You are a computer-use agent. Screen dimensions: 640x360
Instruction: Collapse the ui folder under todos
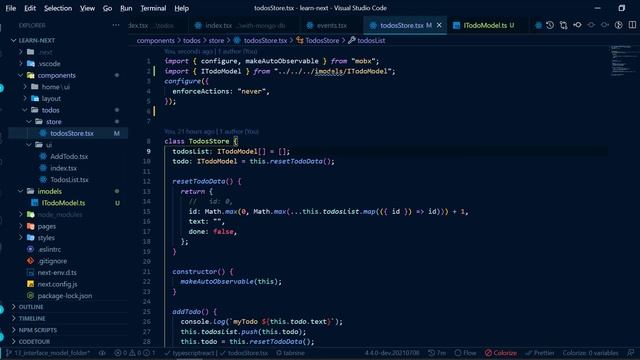(49, 145)
